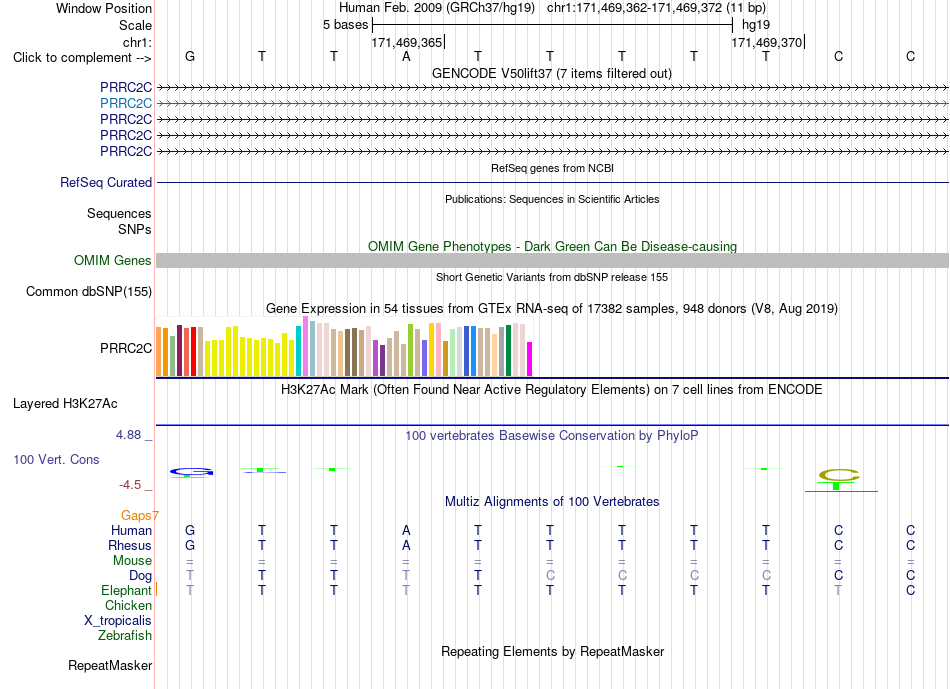Open the Common dbSNP(155) track label
This screenshot has width=950, height=689.
point(88,291)
